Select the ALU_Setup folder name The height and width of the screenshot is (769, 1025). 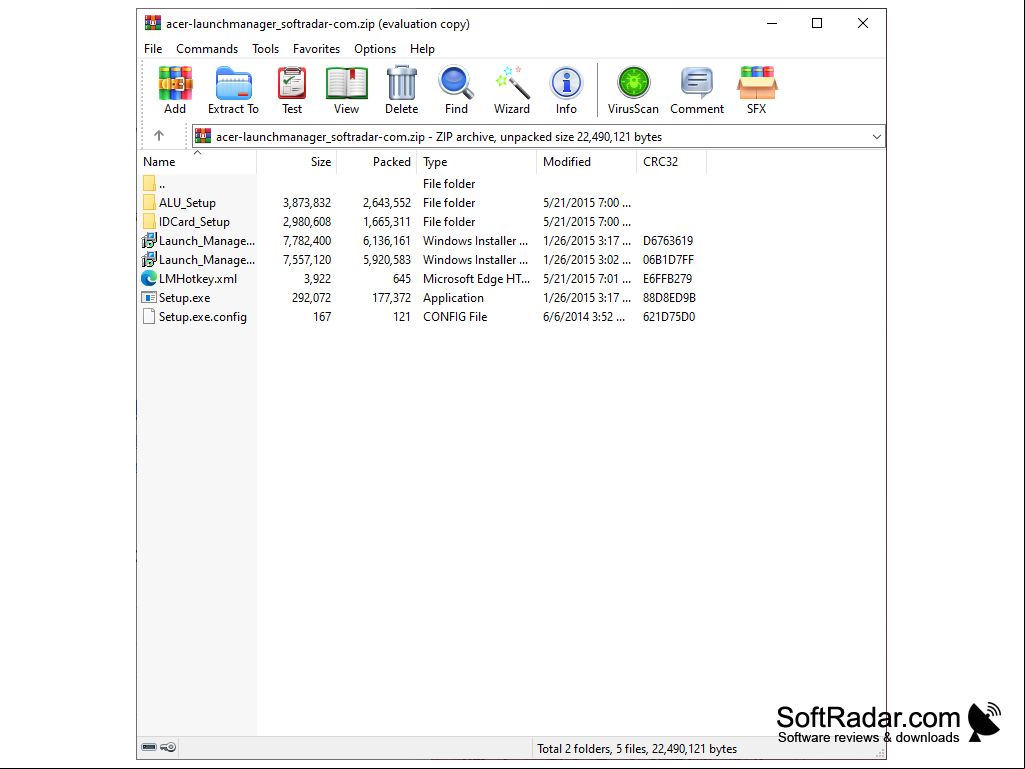[x=187, y=203]
